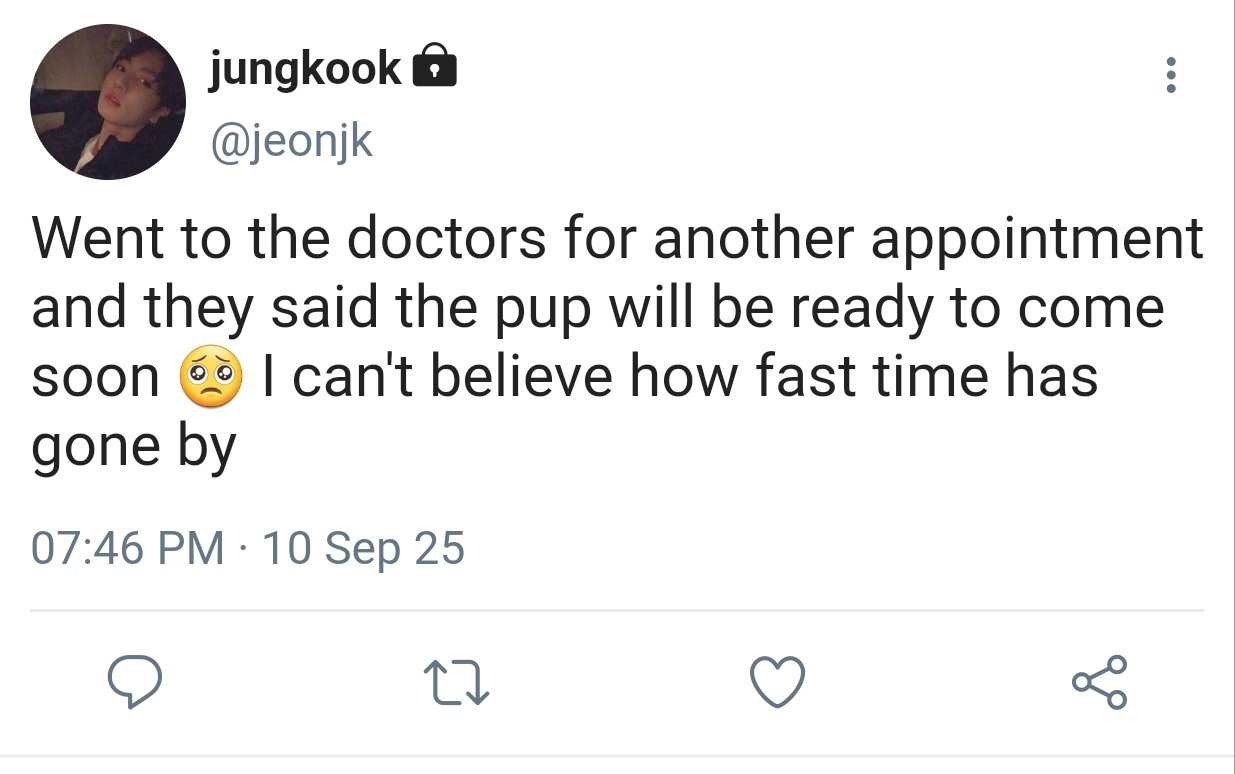Click the "gone by" text on the last line
This screenshot has width=1235, height=774.
[x=133, y=445]
